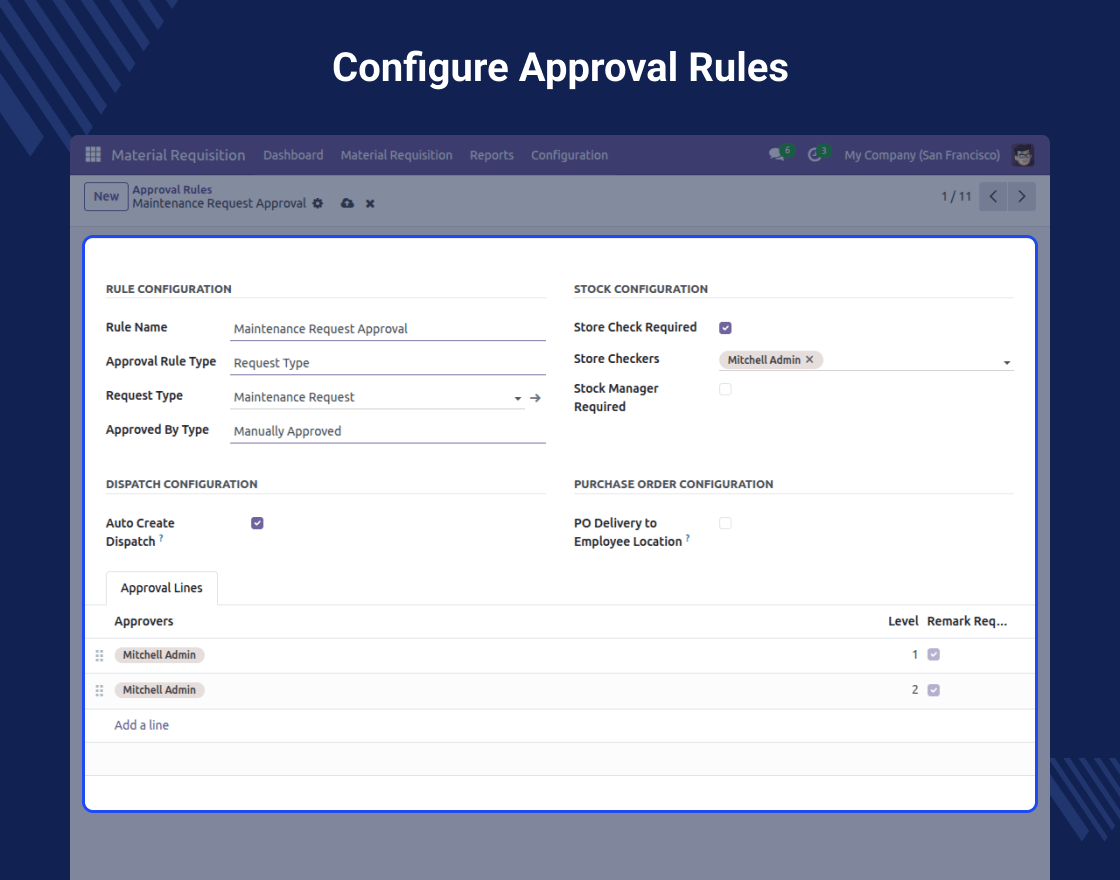1120x880 pixels.
Task: Open the Request Type external link arrow
Action: [x=535, y=398]
